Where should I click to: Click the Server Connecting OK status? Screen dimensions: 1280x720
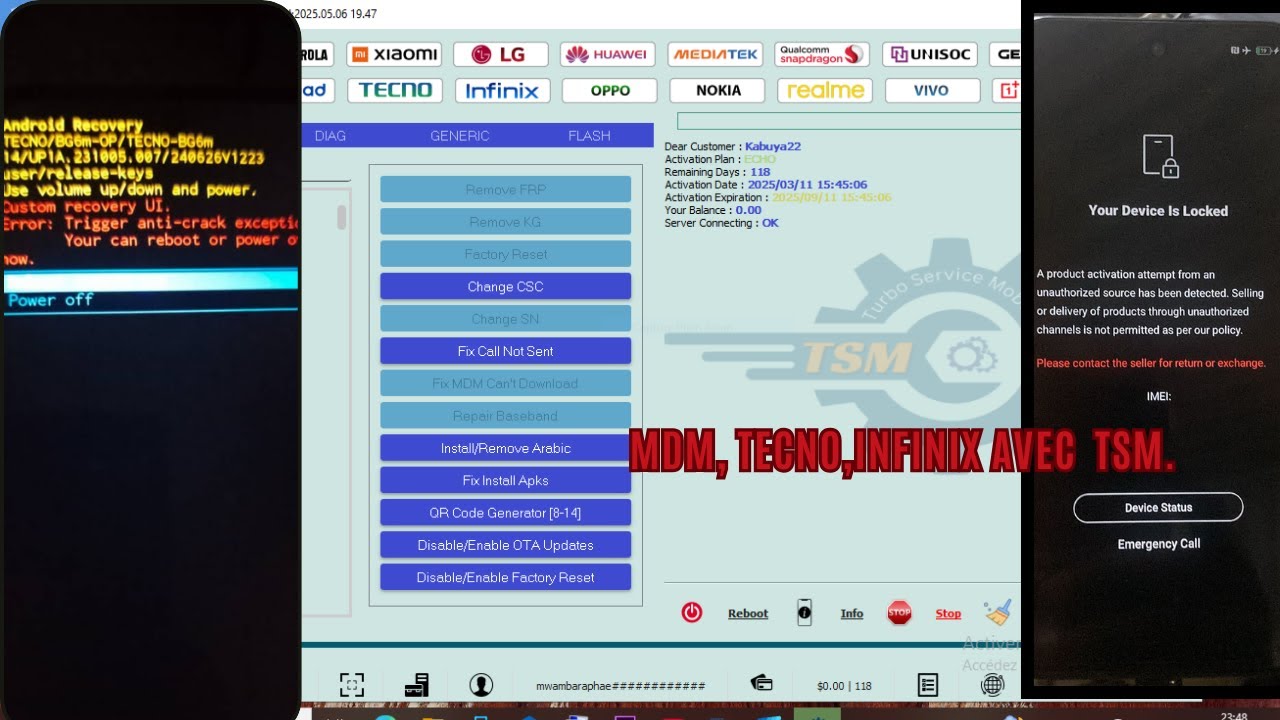click(x=770, y=223)
